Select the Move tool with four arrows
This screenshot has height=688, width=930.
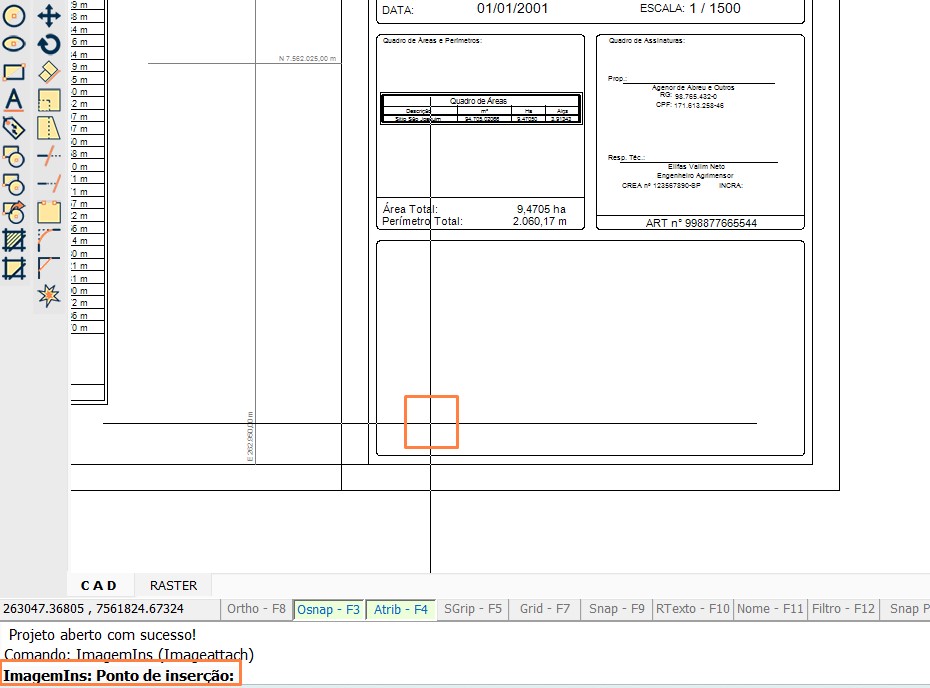click(48, 15)
